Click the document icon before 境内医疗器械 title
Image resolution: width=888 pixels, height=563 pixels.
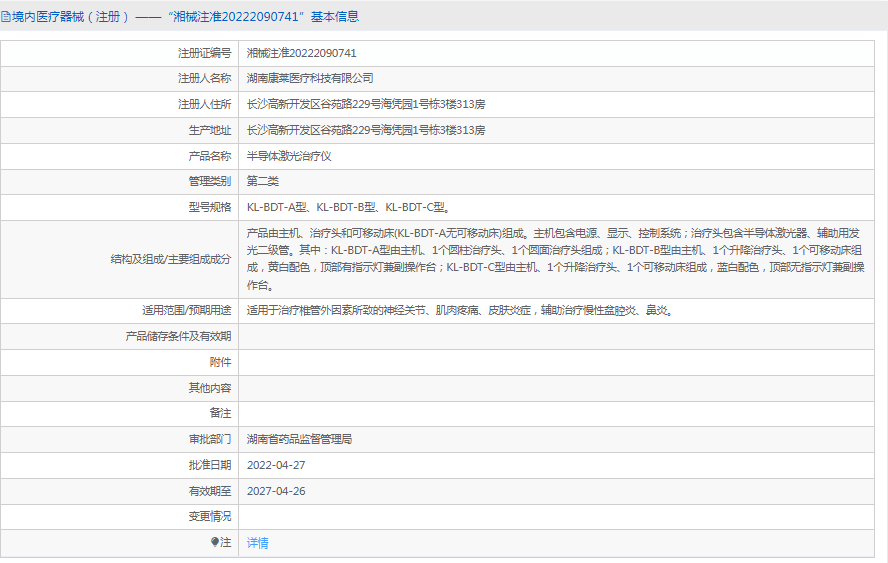click(6, 17)
